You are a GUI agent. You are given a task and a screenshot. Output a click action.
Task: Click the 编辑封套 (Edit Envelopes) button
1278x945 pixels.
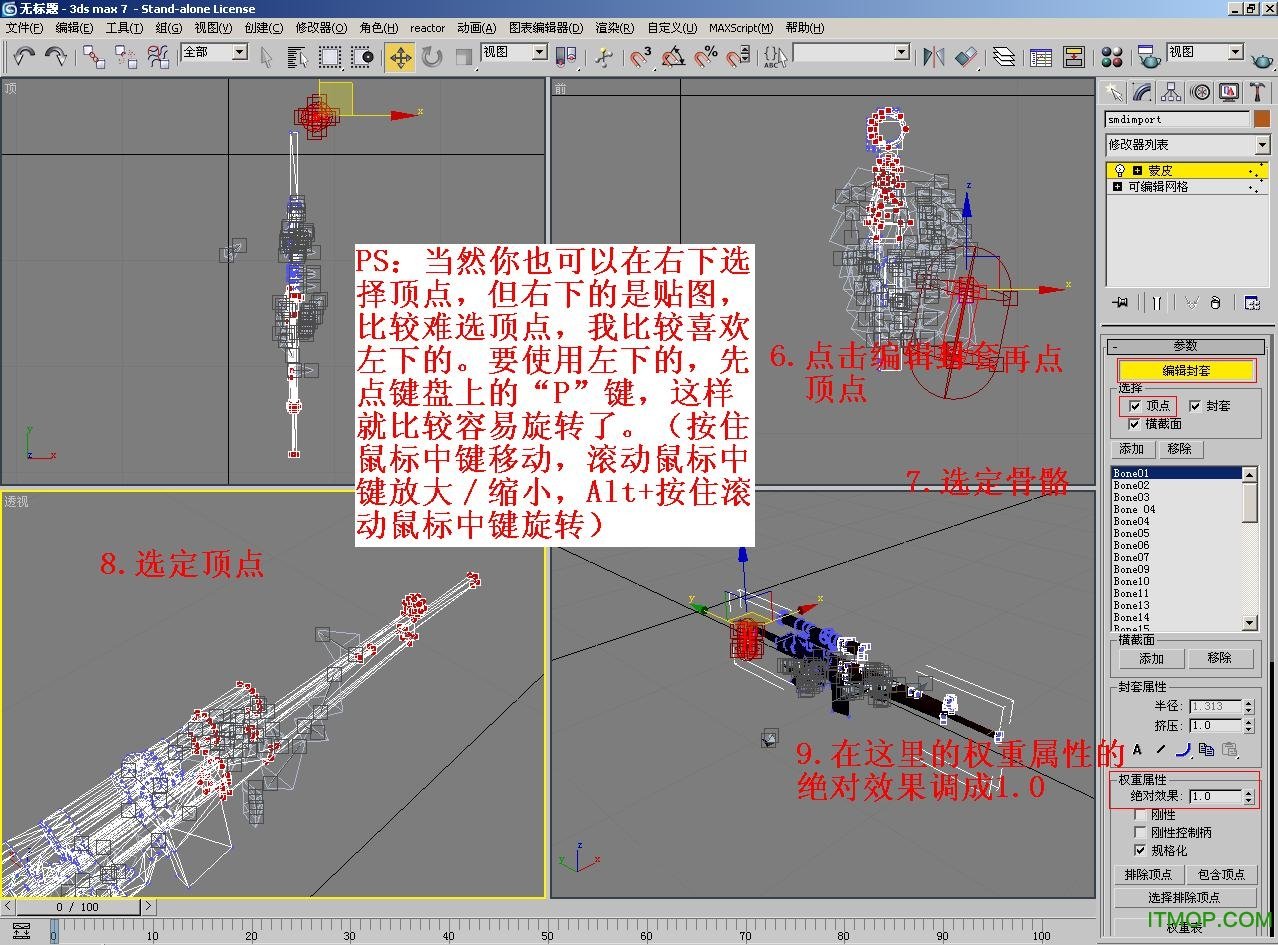pyautogui.click(x=1186, y=371)
